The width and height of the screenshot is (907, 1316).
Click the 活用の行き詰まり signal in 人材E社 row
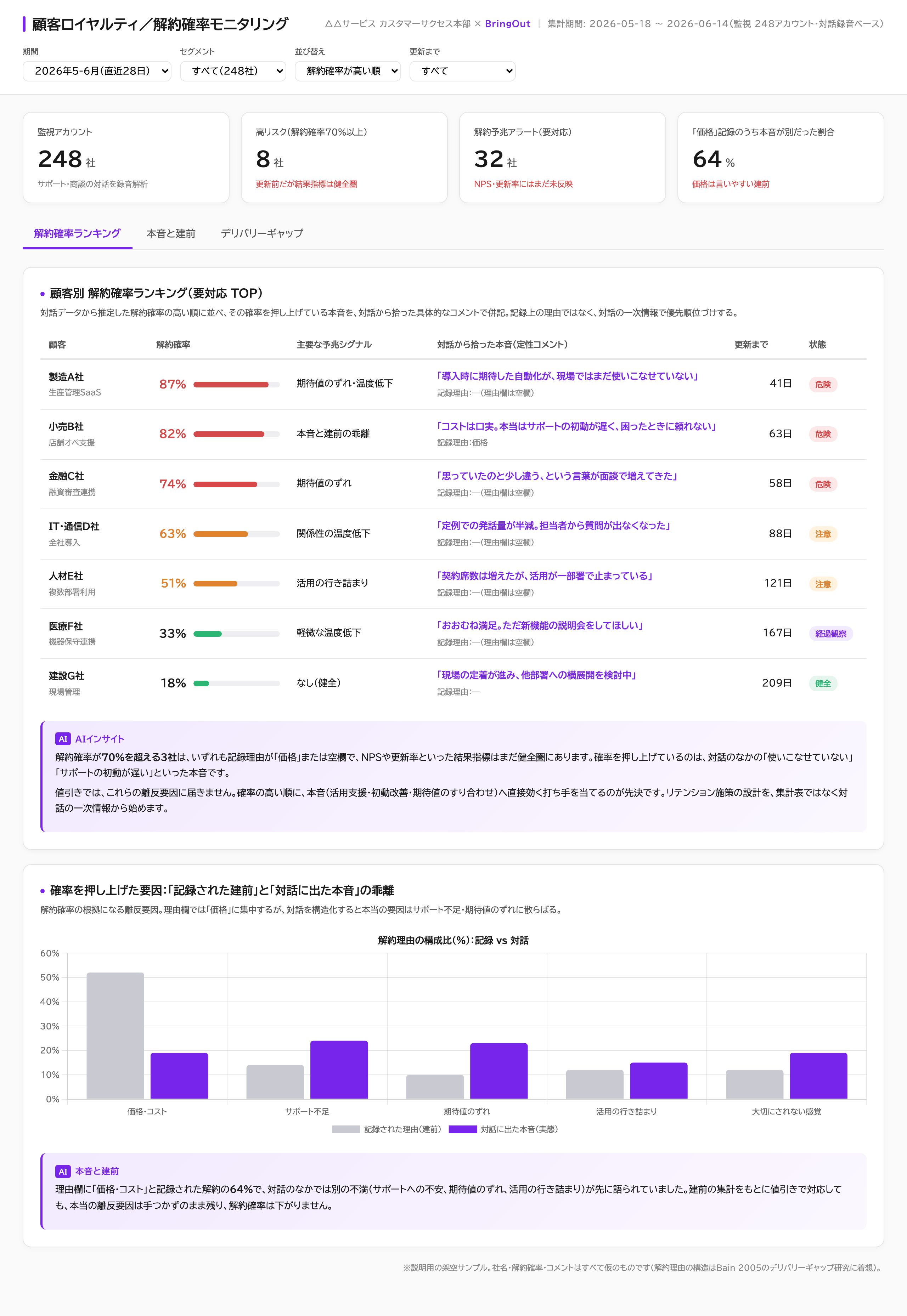[x=332, y=583]
